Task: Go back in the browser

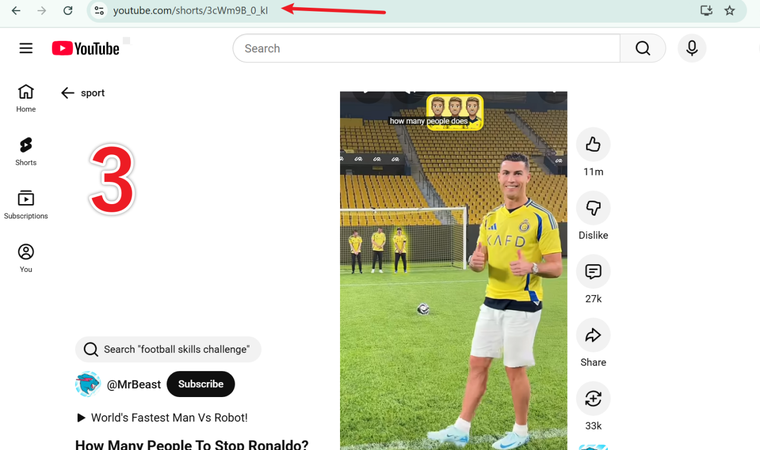Action: [16, 10]
